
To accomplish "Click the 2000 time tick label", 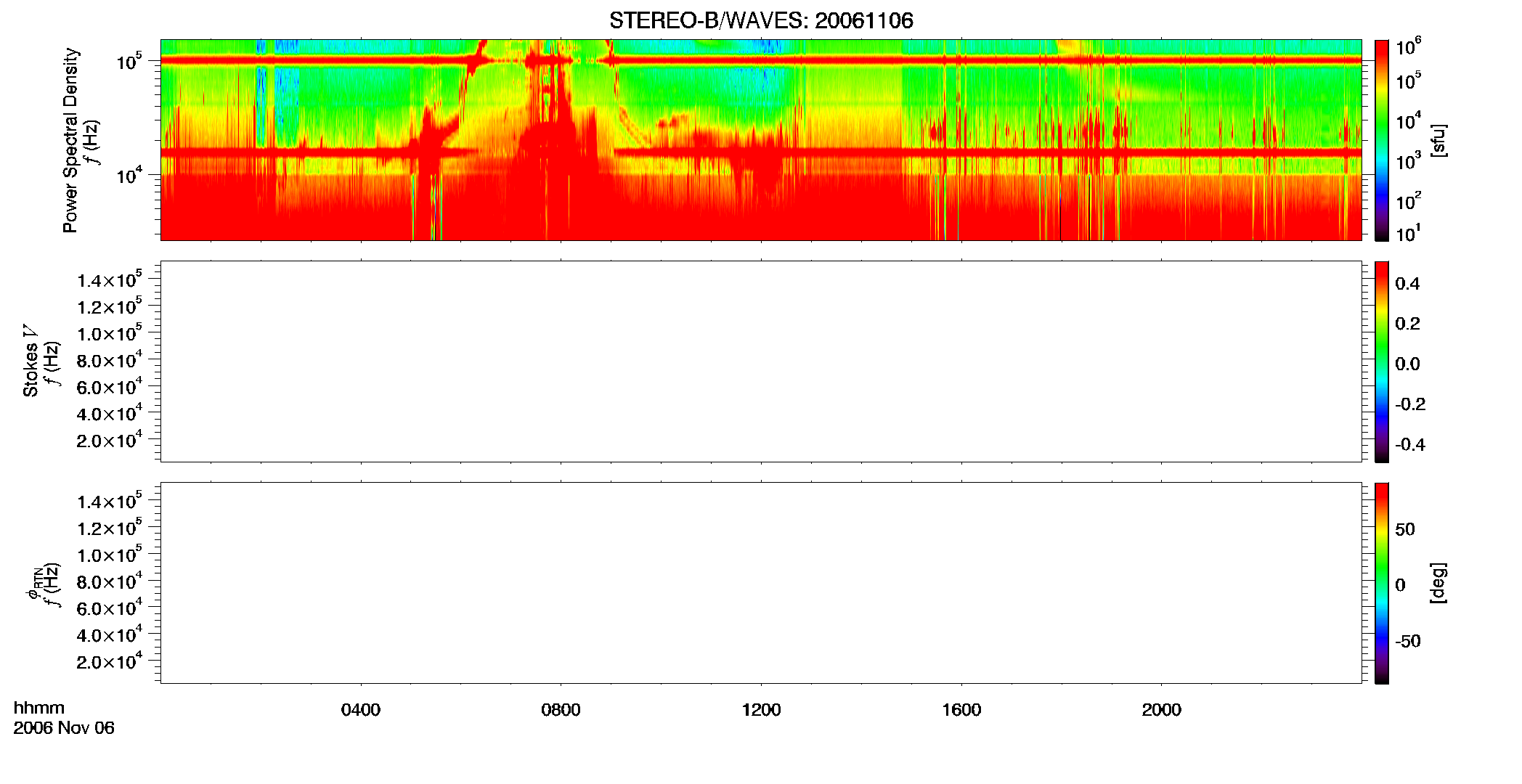I will (x=1161, y=710).
